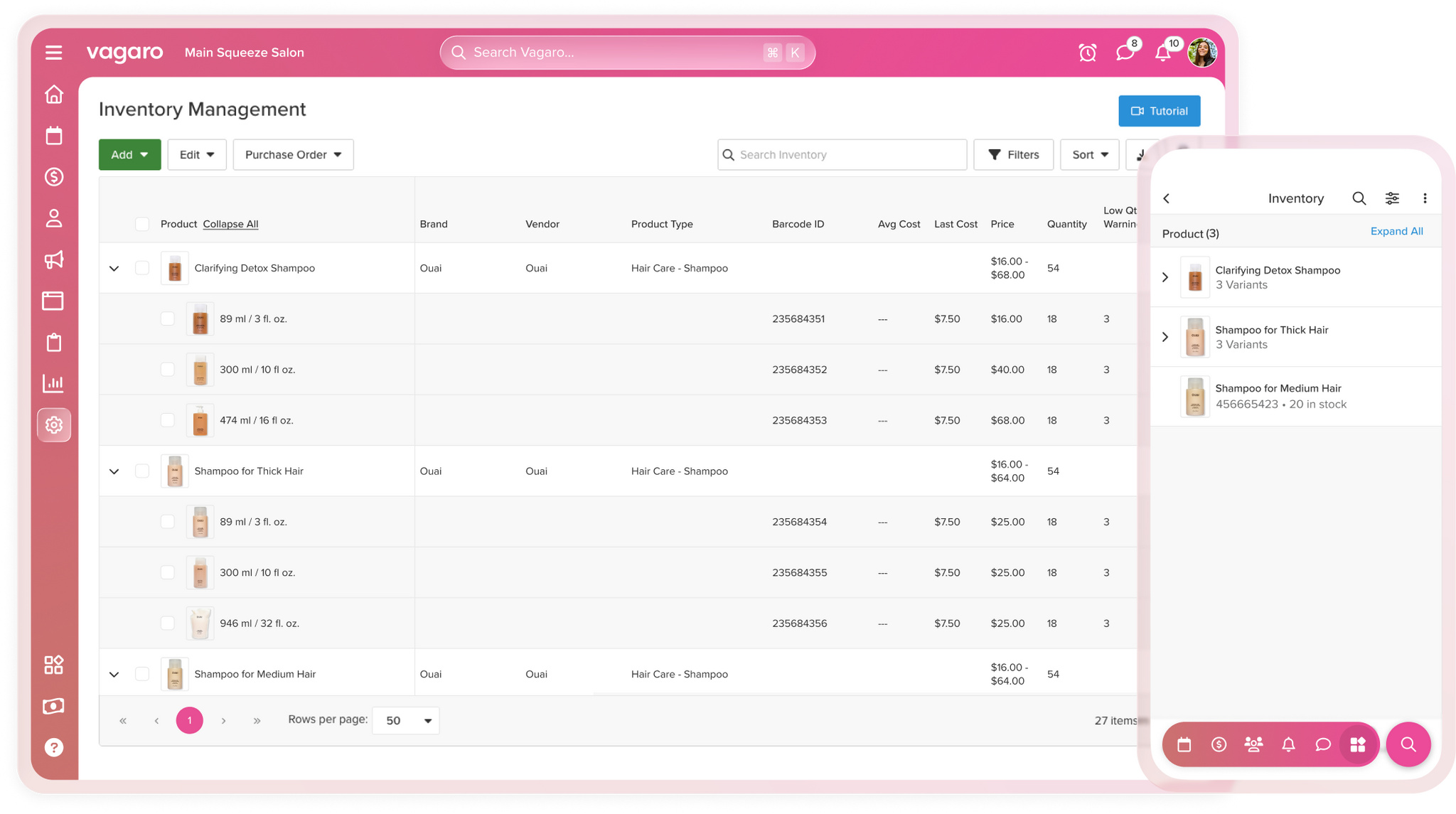Open the Reports bar chart sidebar icon
Image resolution: width=1456 pixels, height=814 pixels.
(x=53, y=383)
